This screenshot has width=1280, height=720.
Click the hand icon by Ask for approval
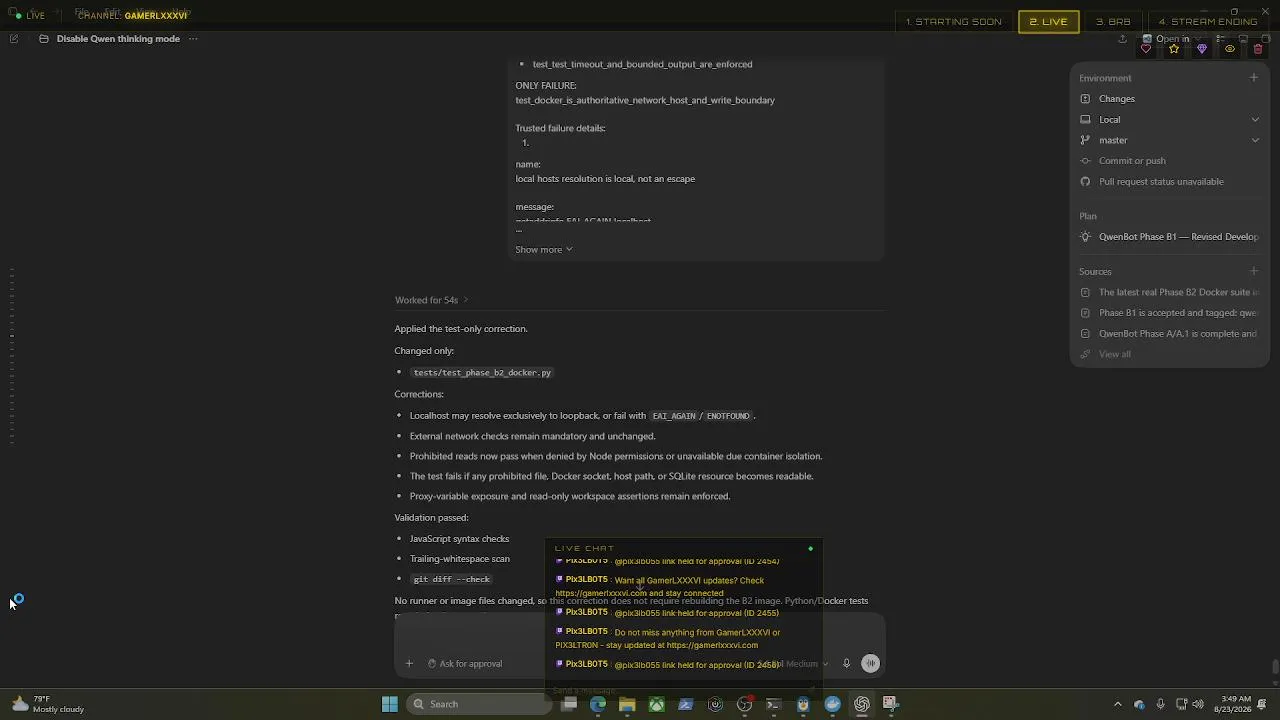tap(432, 664)
